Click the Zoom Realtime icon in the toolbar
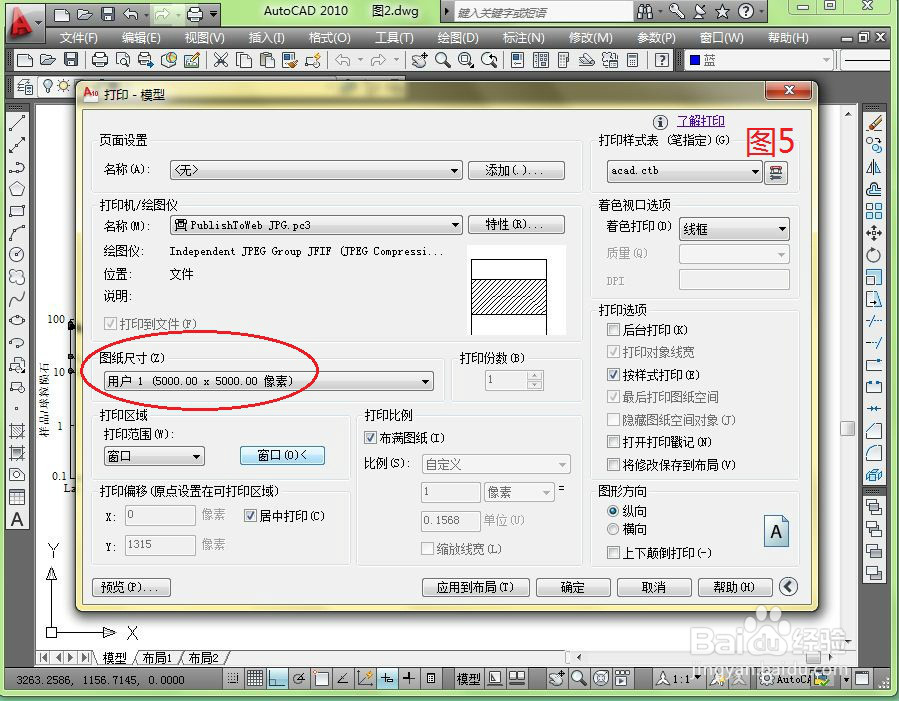899x701 pixels. pyautogui.click(x=442, y=61)
